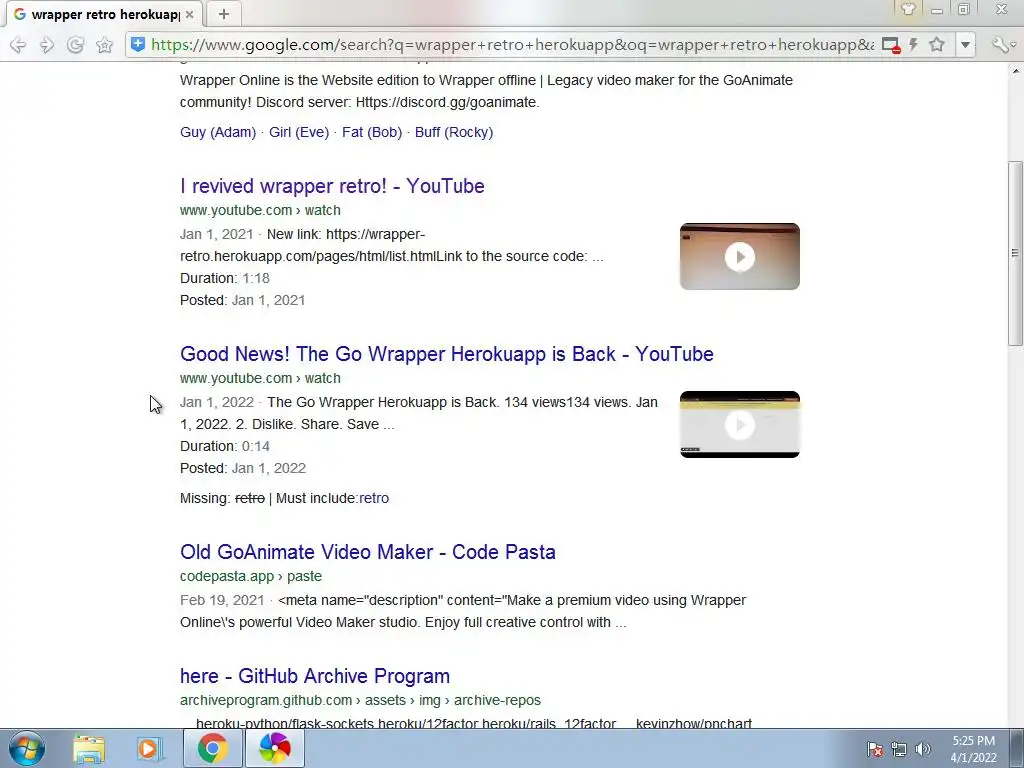Click the blue shield security icon
Viewport: 1024px width, 768px height.
tap(138, 44)
